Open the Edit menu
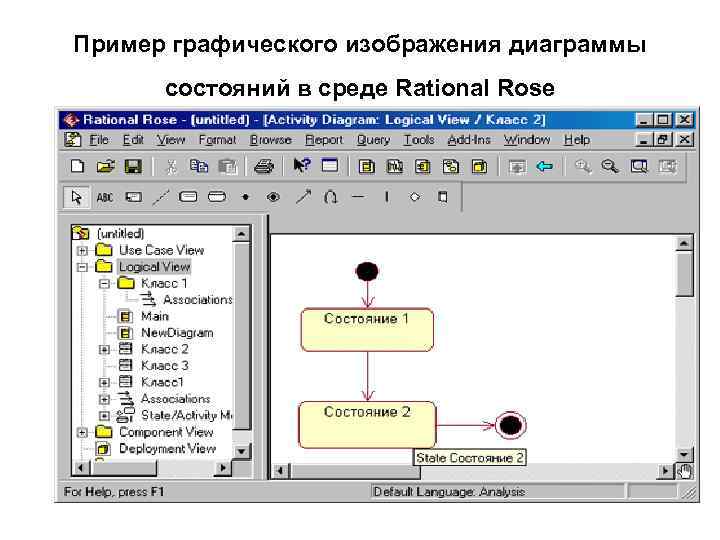This screenshot has height=540, width=720. coord(133,140)
